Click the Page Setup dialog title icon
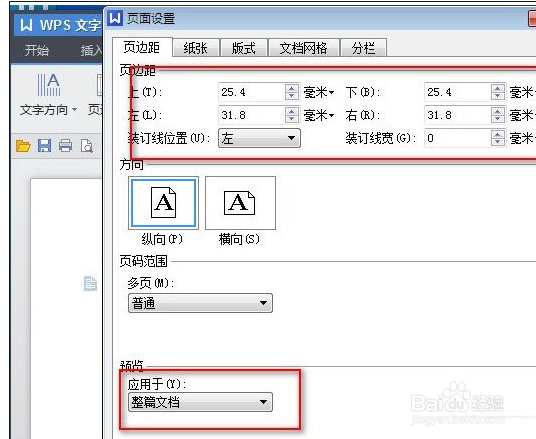 coord(115,18)
